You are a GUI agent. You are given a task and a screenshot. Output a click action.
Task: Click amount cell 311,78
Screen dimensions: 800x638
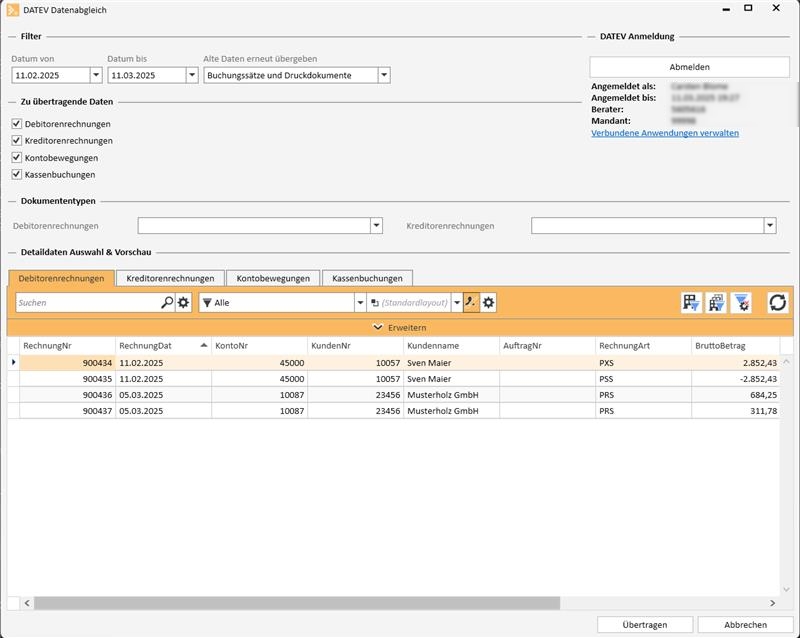point(735,410)
